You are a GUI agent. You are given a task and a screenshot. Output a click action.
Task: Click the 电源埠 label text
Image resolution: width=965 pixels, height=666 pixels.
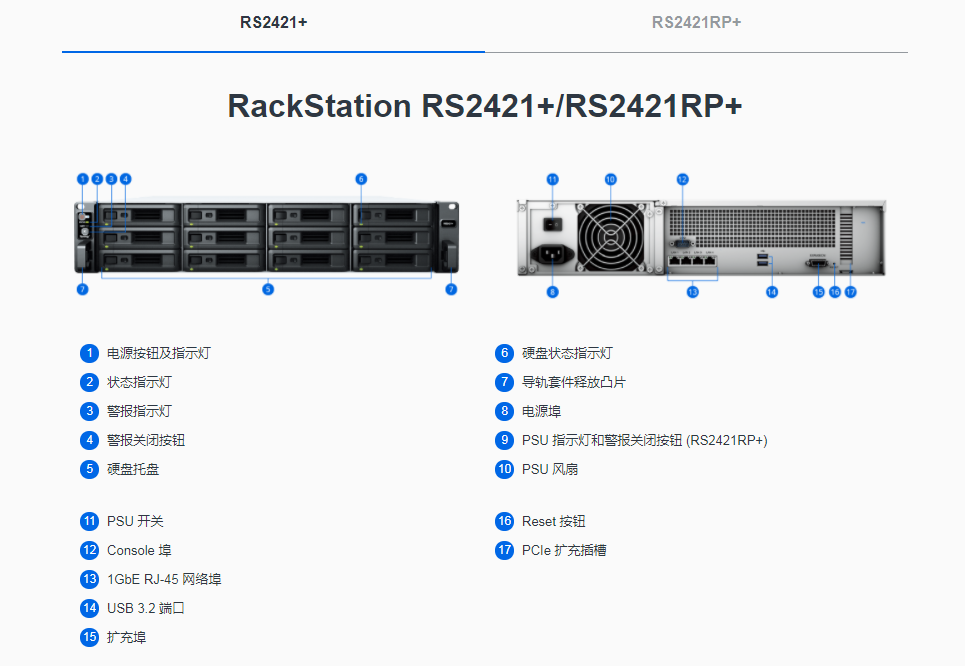tap(542, 411)
